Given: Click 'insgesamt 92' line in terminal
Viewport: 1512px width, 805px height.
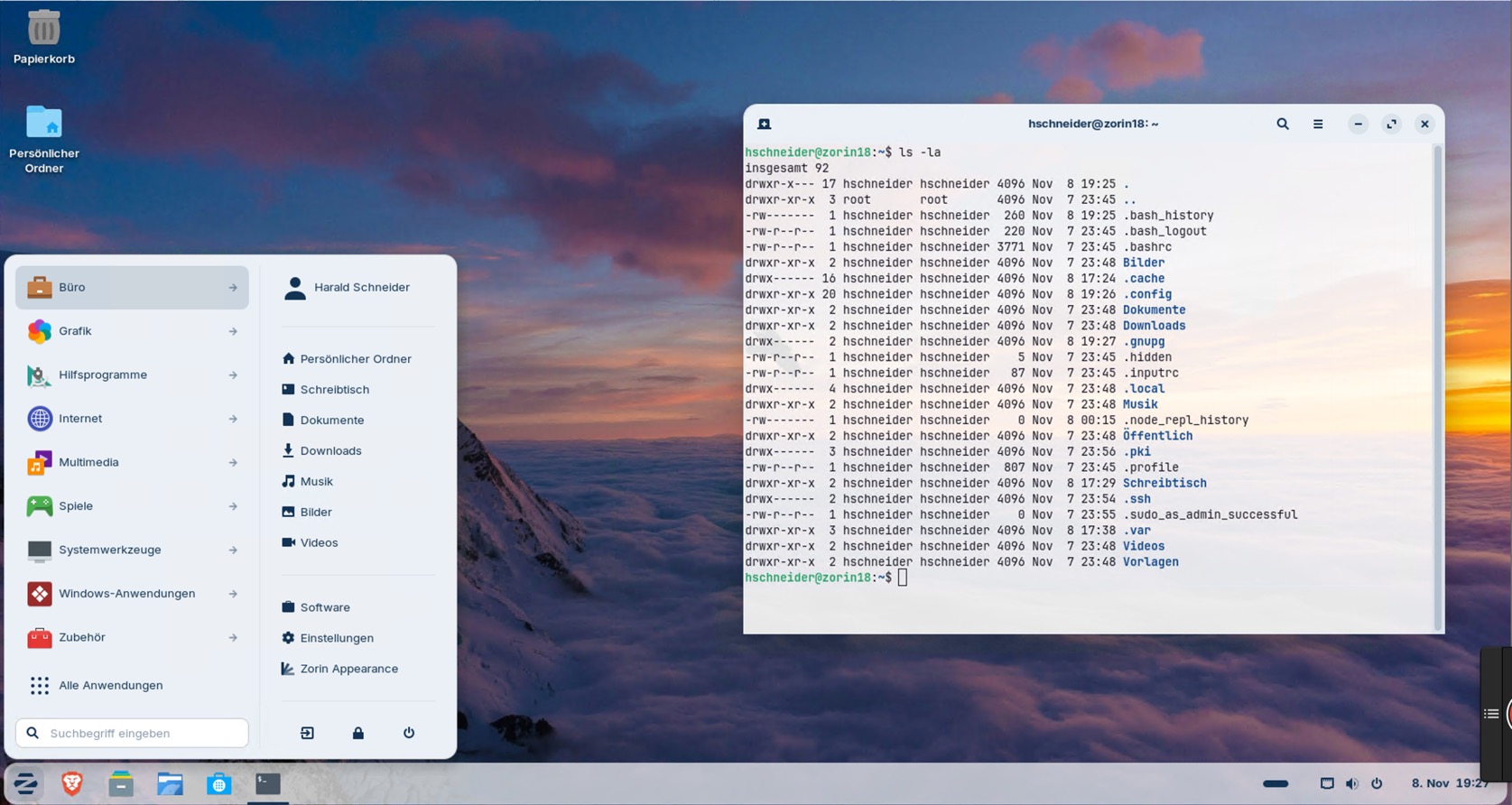Looking at the screenshot, I should [787, 169].
